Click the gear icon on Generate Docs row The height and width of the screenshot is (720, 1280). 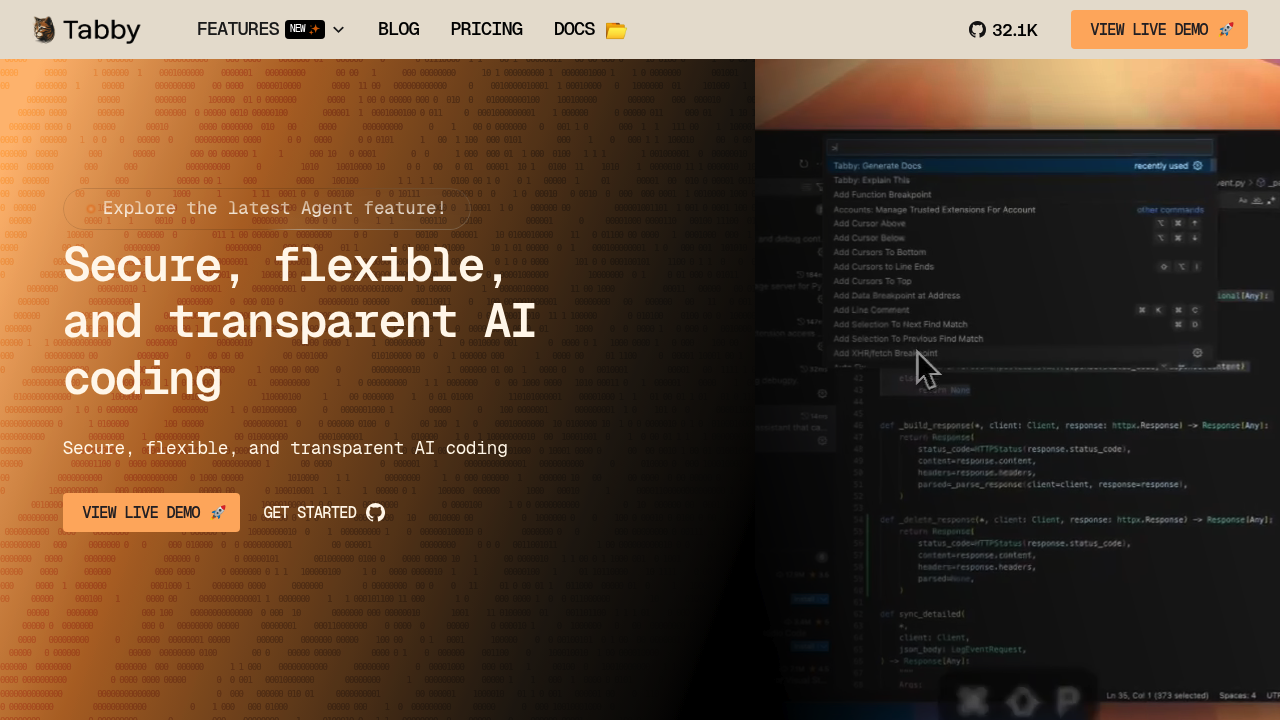coord(1197,166)
